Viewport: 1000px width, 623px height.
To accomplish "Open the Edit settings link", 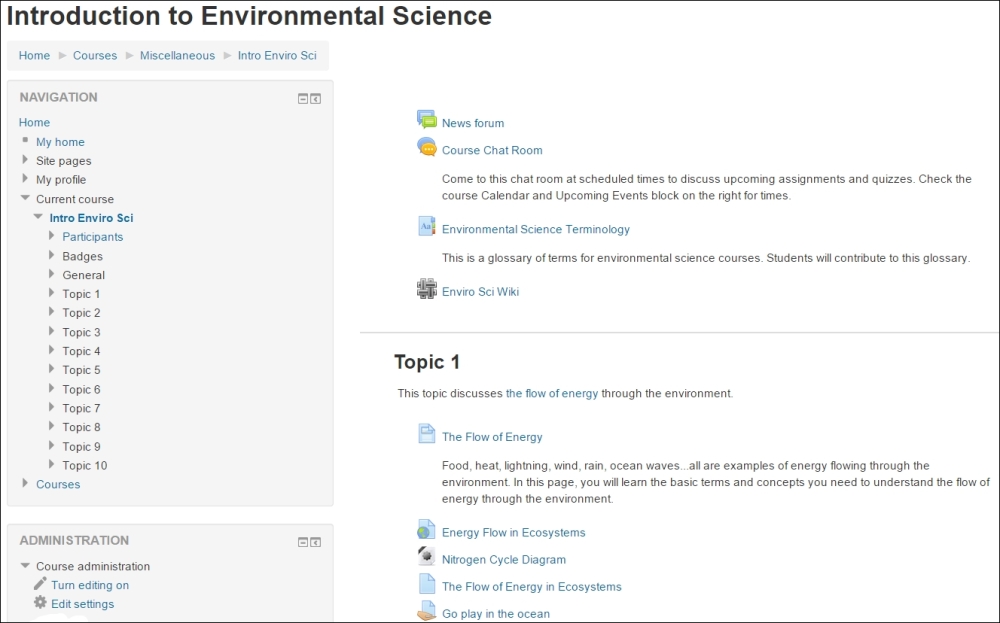I will pos(82,604).
